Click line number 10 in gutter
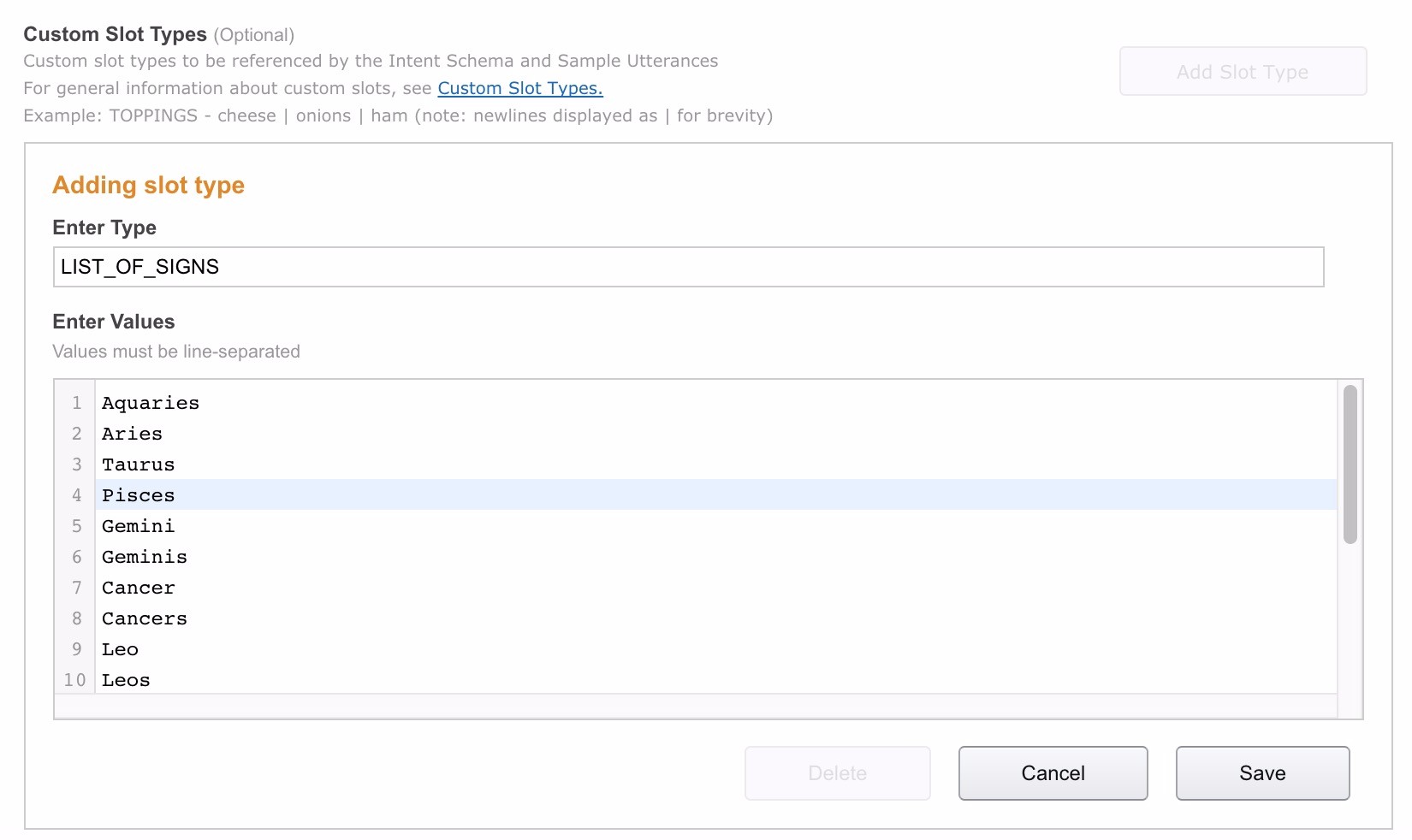 click(x=75, y=680)
